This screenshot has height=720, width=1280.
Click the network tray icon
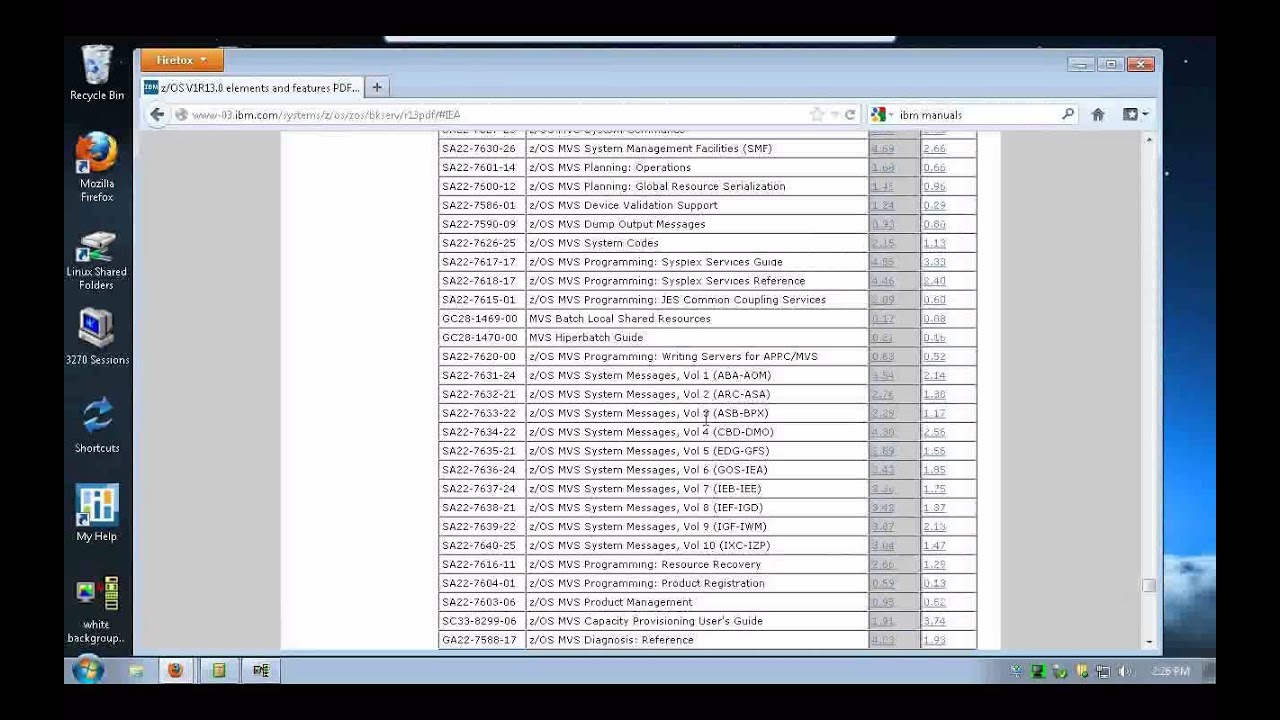coord(1103,672)
